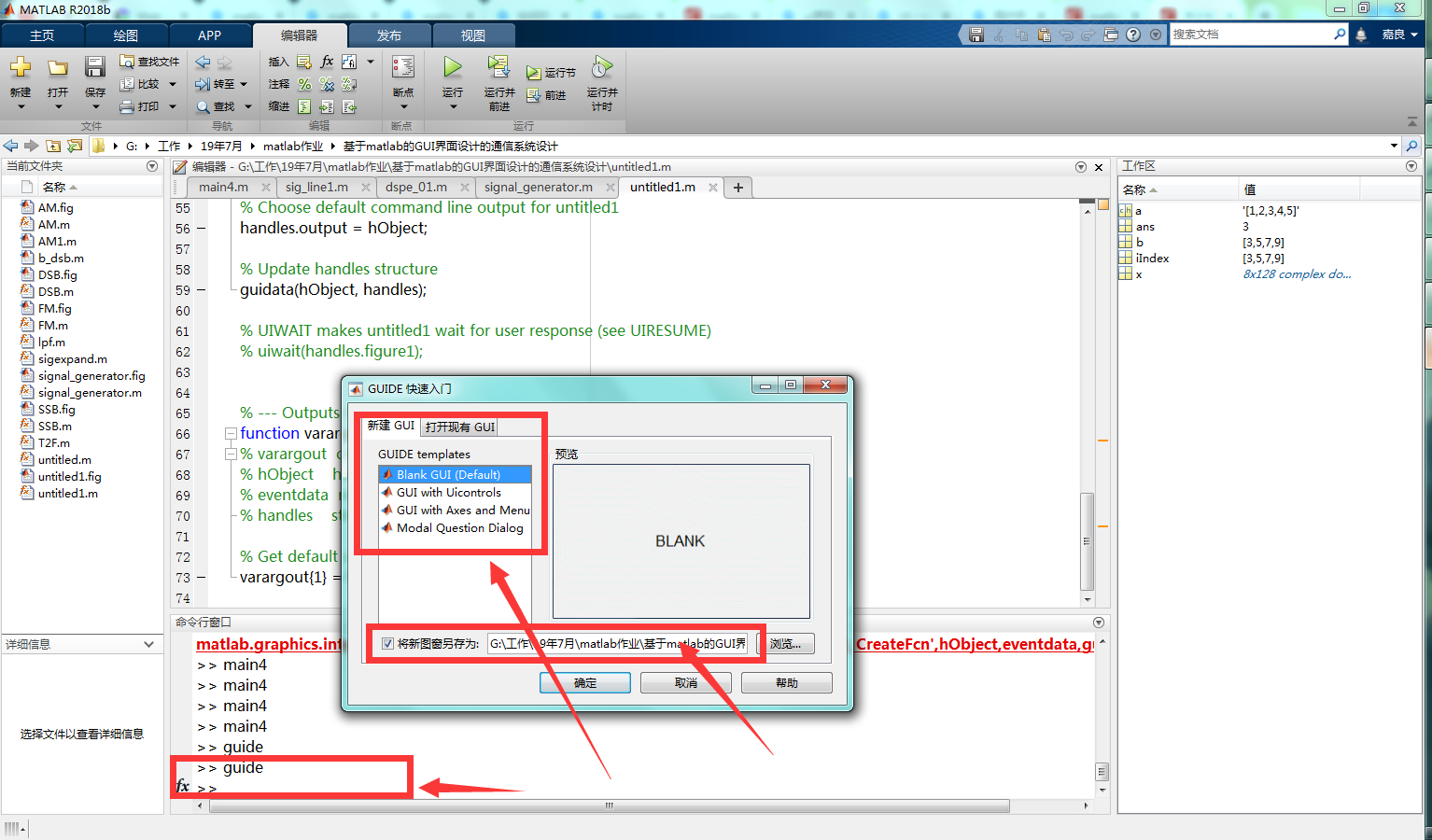
Task: Toggle the 将新图窗另存为 checkbox
Action: [387, 643]
